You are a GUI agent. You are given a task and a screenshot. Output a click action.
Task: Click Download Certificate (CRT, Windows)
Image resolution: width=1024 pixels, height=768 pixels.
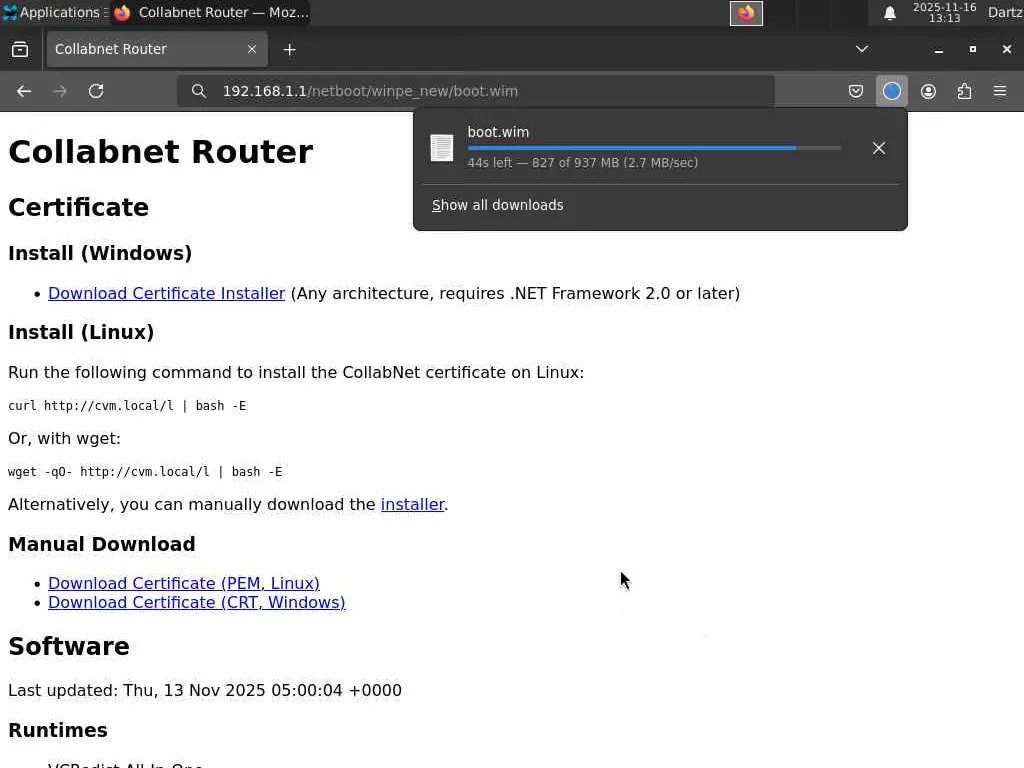(197, 602)
